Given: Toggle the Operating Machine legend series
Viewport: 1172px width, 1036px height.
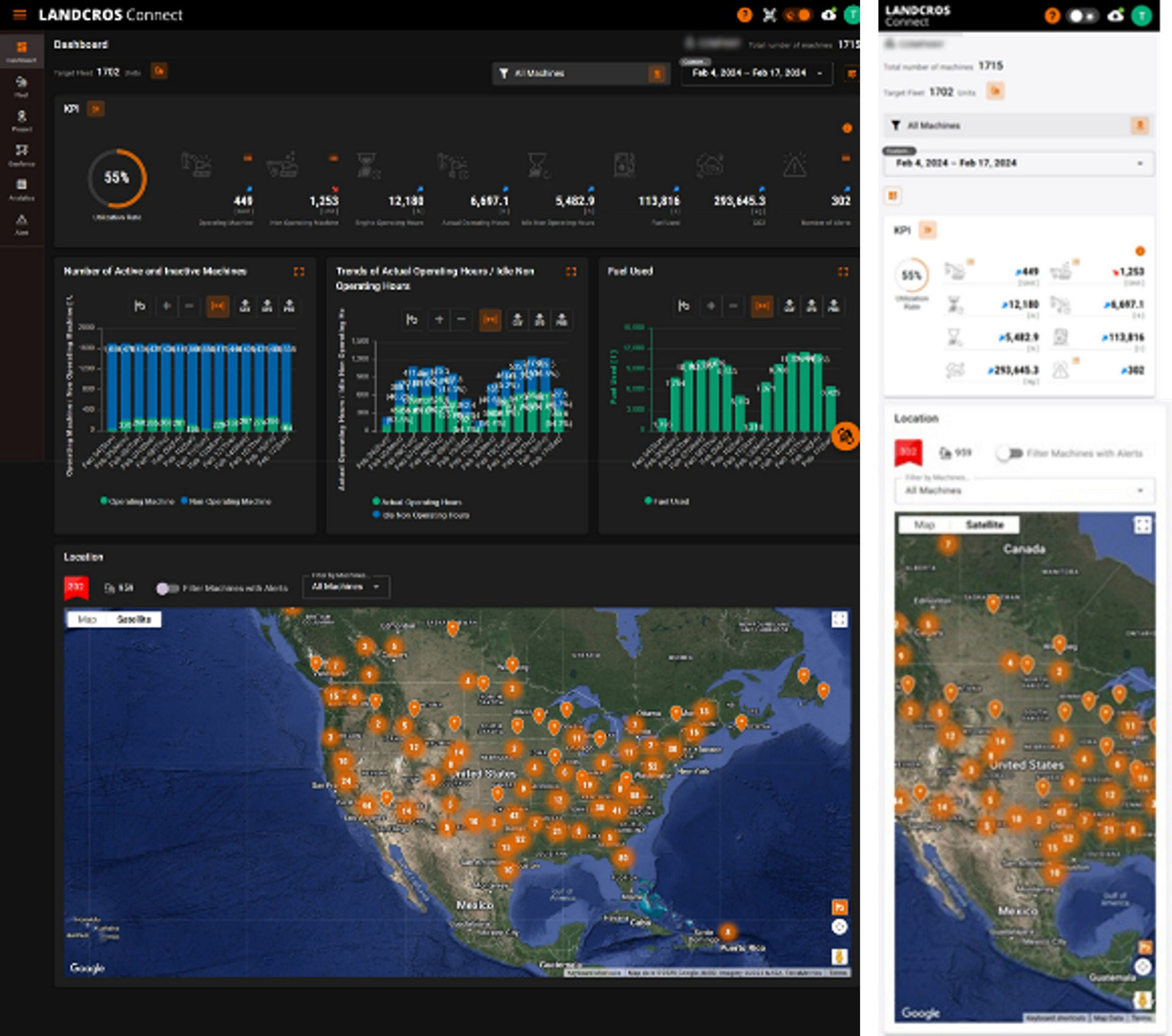Looking at the screenshot, I should pyautogui.click(x=137, y=502).
